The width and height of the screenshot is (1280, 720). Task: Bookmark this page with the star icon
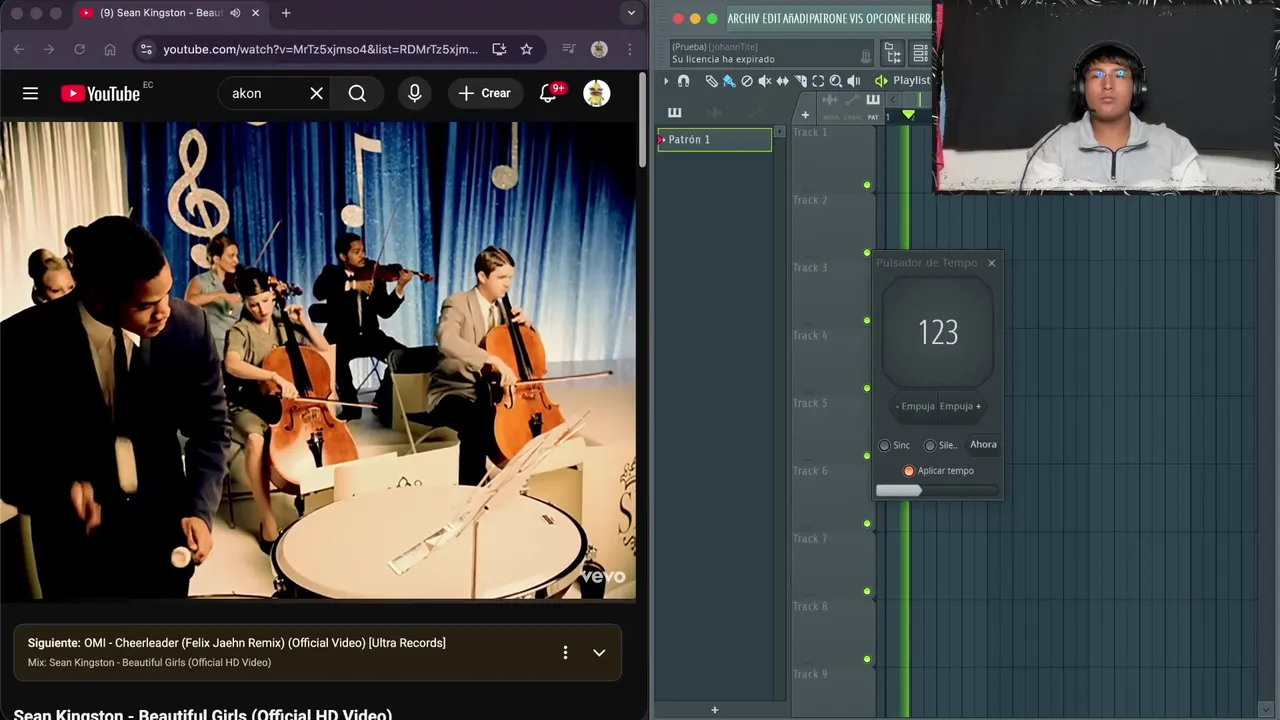pyautogui.click(x=526, y=49)
